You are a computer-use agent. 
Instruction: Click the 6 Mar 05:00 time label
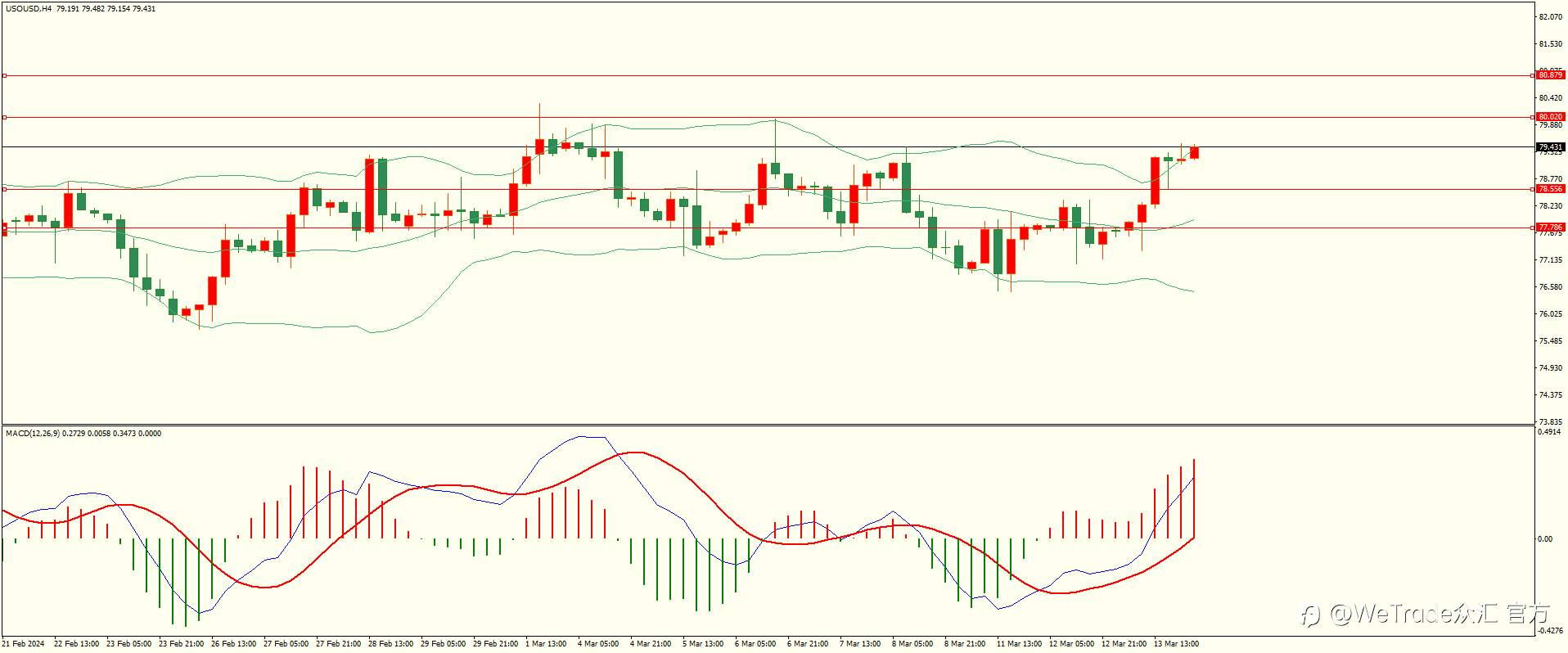point(755,644)
